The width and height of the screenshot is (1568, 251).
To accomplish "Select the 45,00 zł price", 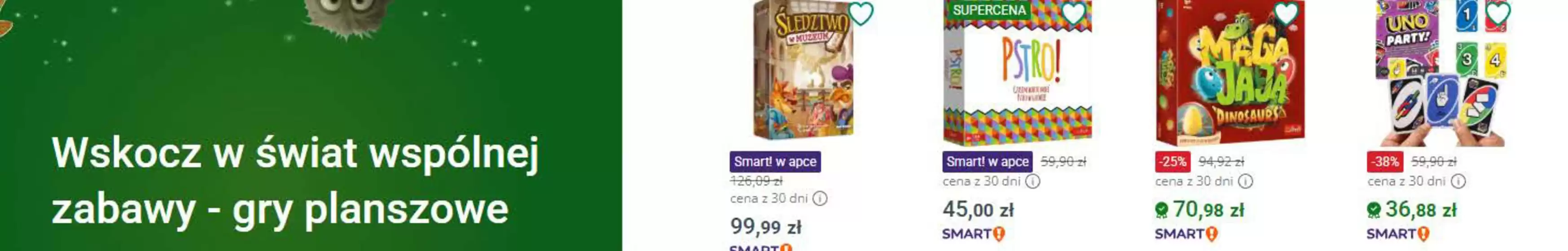I will pos(978,210).
